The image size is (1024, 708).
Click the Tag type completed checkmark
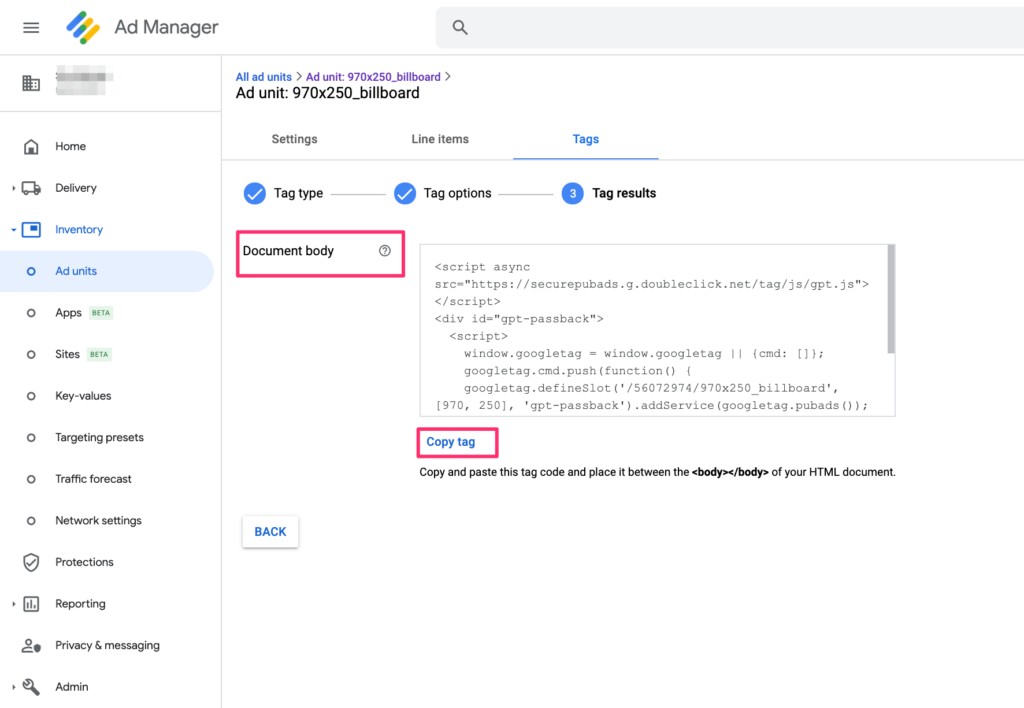[254, 193]
